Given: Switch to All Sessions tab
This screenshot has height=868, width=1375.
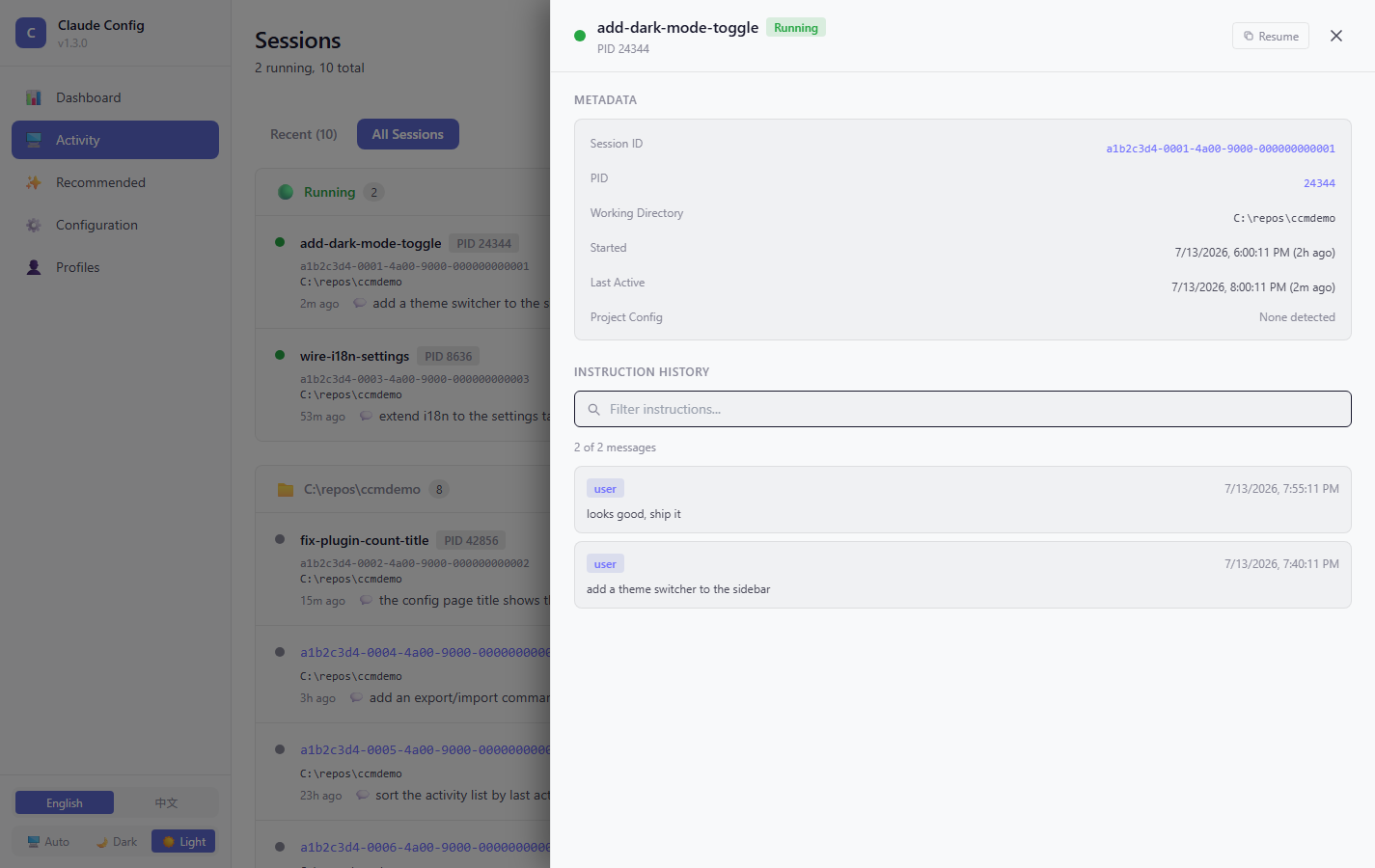Looking at the screenshot, I should (x=408, y=134).
